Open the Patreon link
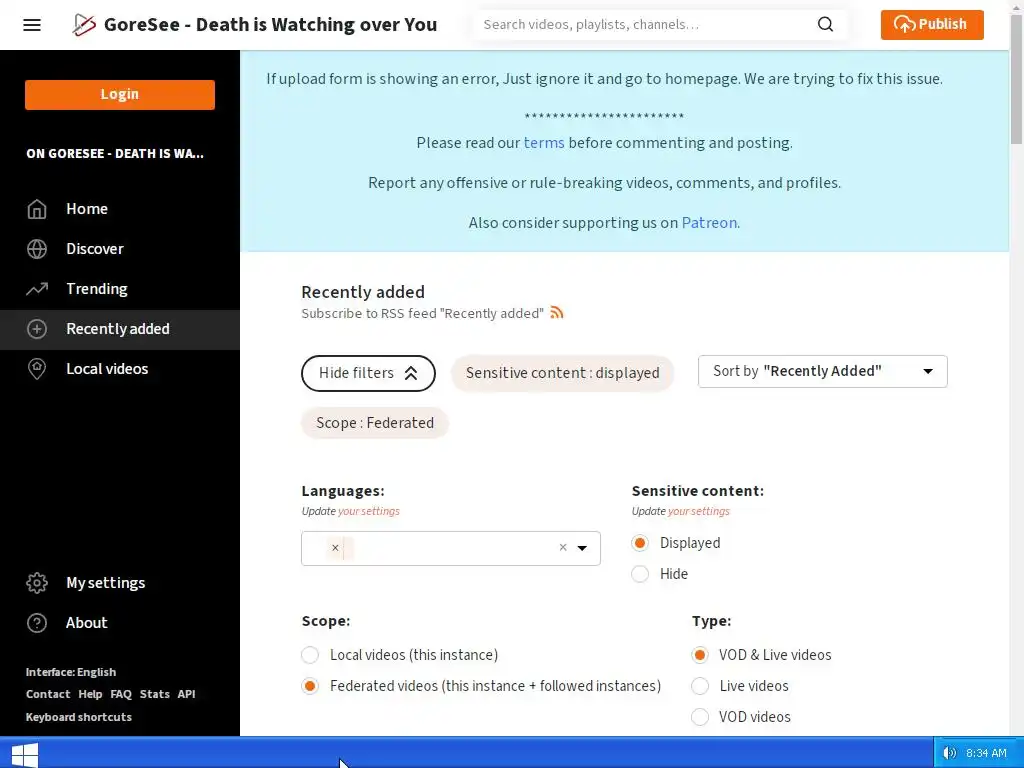Viewport: 1024px width, 768px height. pos(709,223)
